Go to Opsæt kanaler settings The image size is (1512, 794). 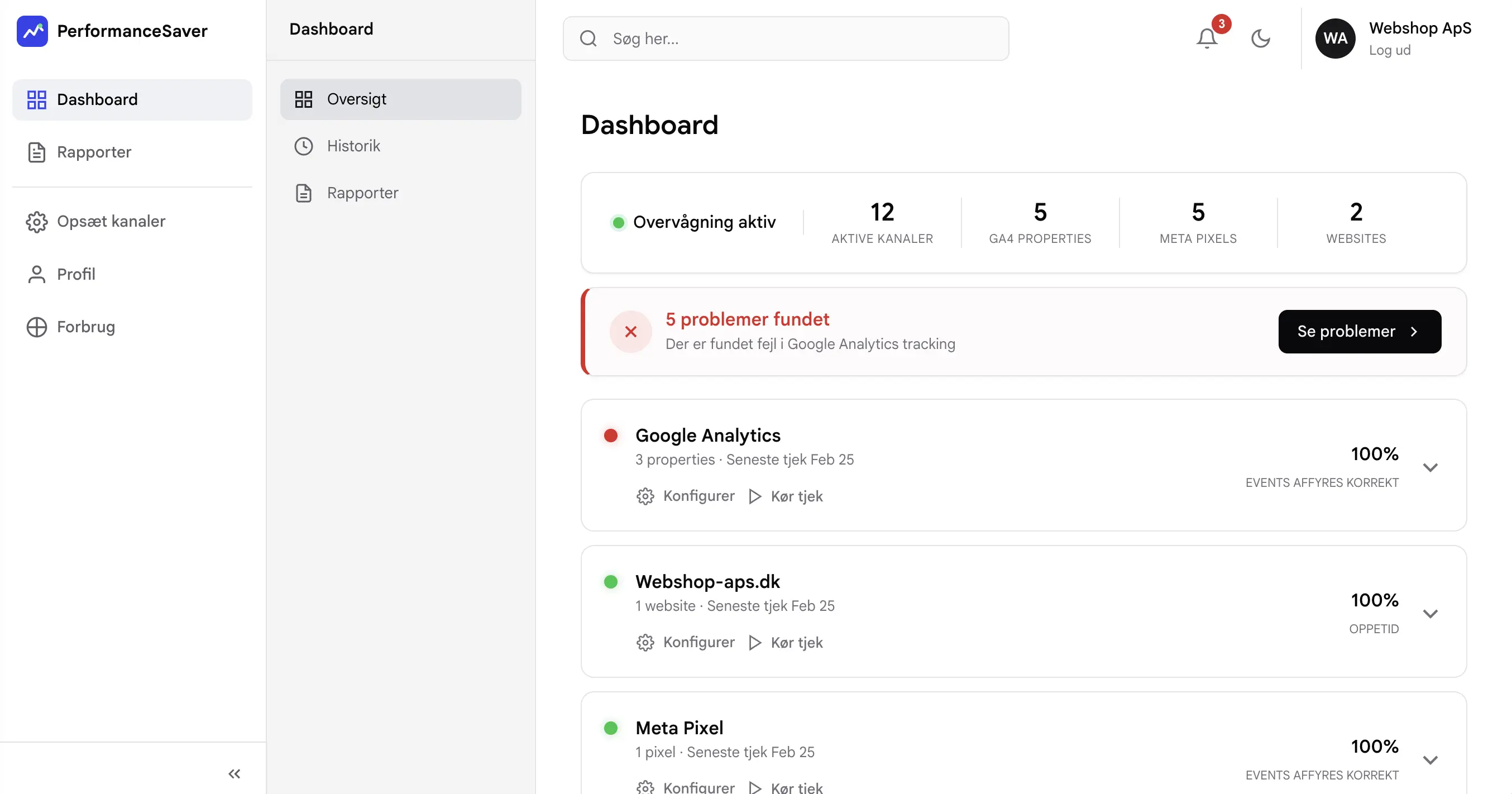pos(132,221)
